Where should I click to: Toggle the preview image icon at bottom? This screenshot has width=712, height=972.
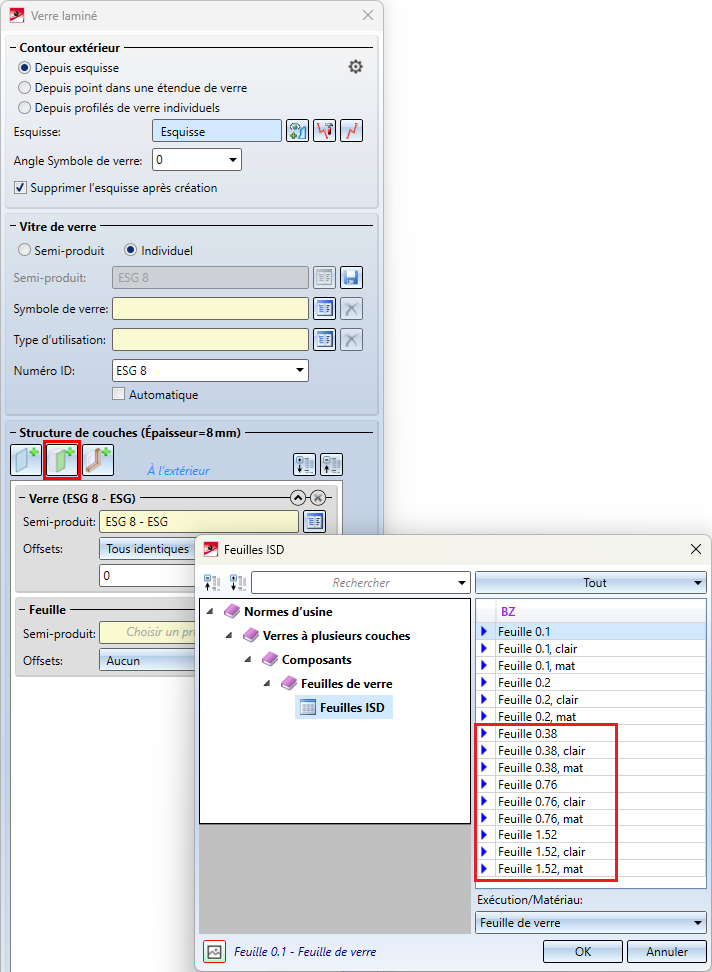pos(214,952)
